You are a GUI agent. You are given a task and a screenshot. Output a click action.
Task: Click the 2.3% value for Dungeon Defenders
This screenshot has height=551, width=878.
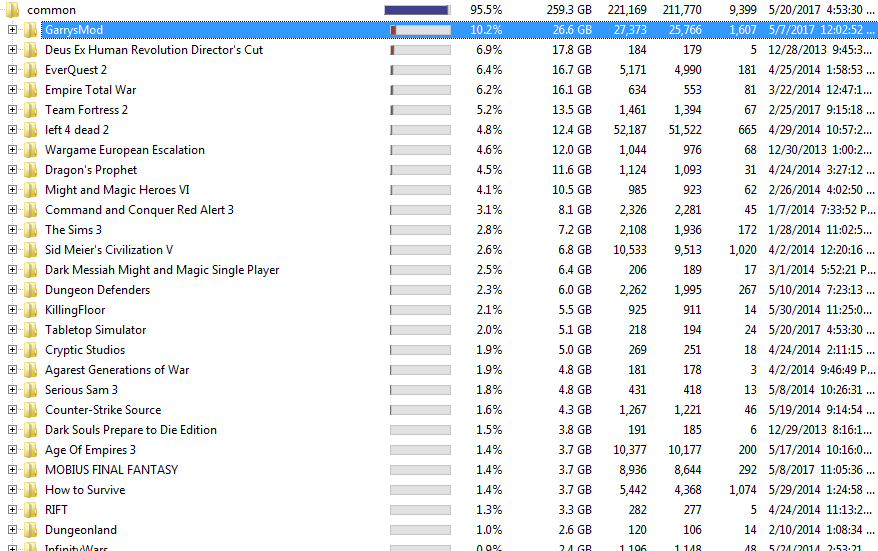489,289
